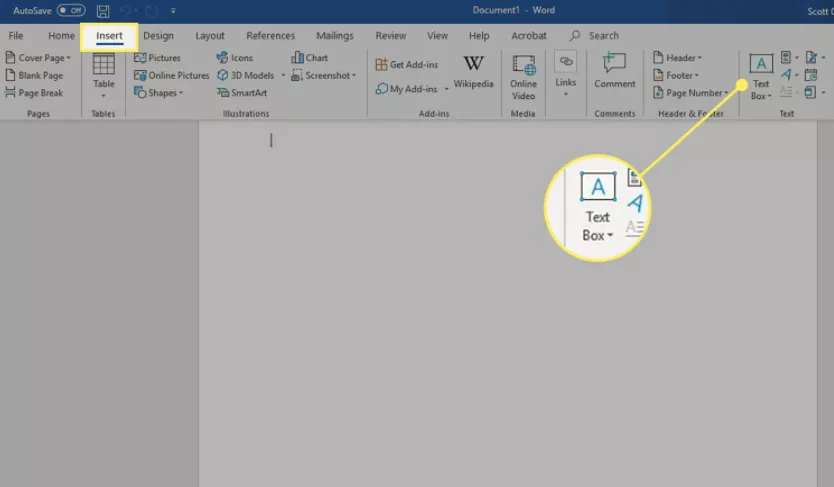Image resolution: width=834 pixels, height=487 pixels.
Task: Click the Redo icon in title bar
Action: click(152, 11)
